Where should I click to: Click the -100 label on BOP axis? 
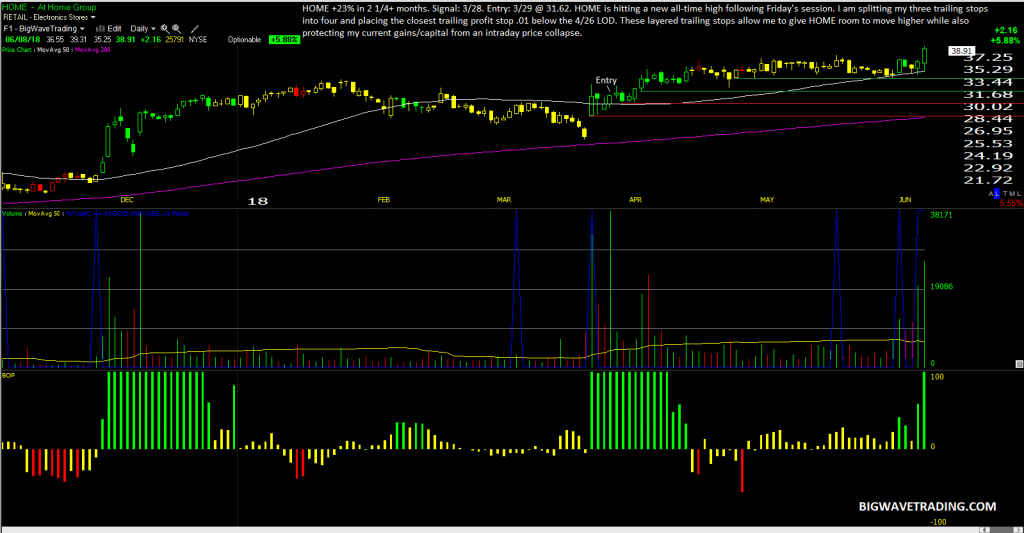click(938, 522)
